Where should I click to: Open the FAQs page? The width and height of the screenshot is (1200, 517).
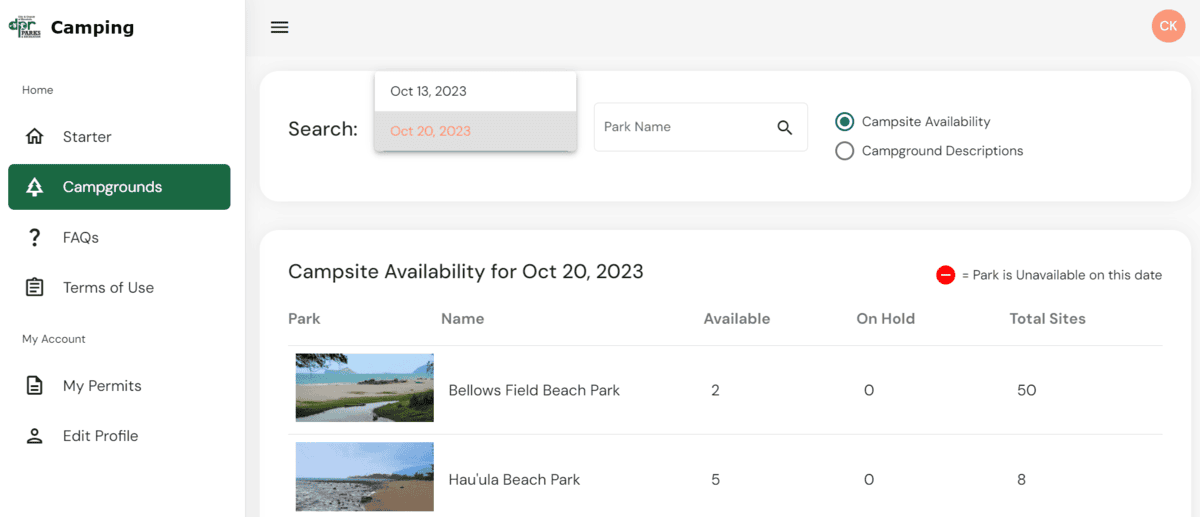[x=119, y=238]
